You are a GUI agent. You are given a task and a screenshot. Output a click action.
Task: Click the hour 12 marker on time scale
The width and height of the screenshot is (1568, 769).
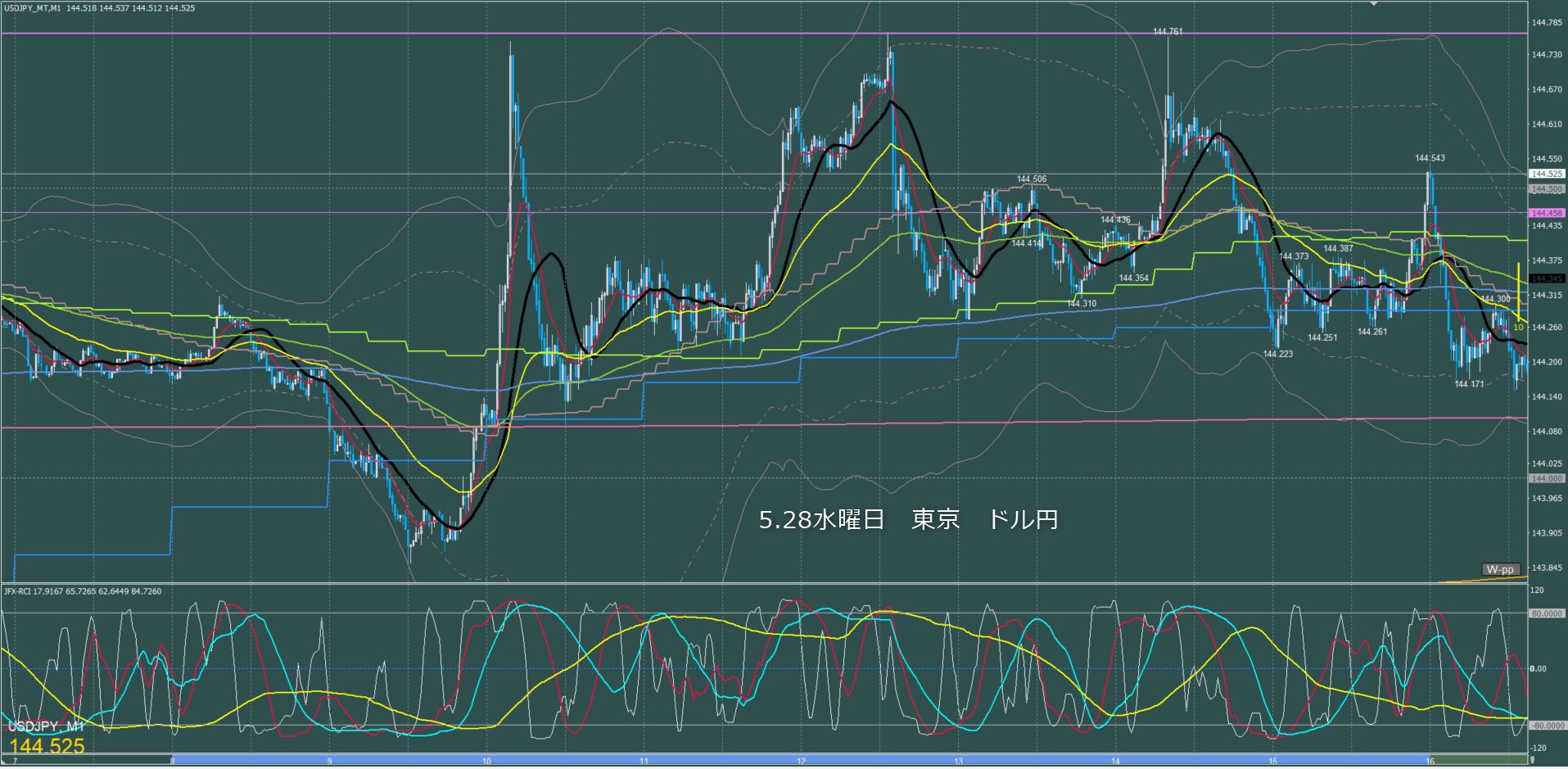pos(801,762)
